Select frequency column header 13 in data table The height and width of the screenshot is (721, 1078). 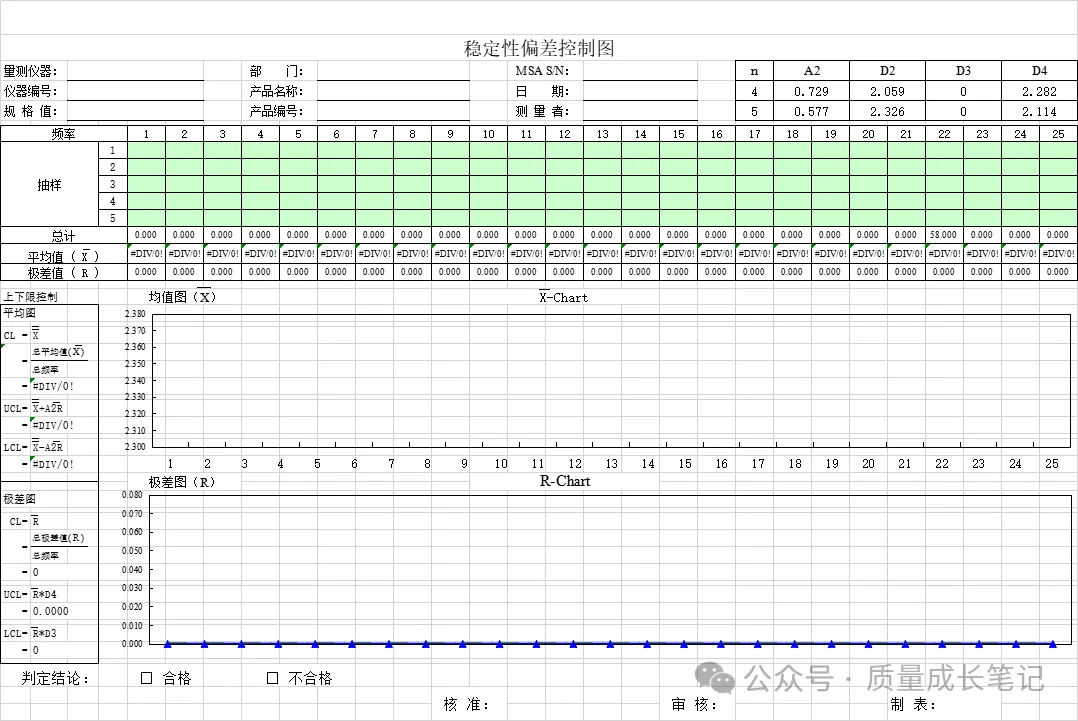pyautogui.click(x=602, y=134)
